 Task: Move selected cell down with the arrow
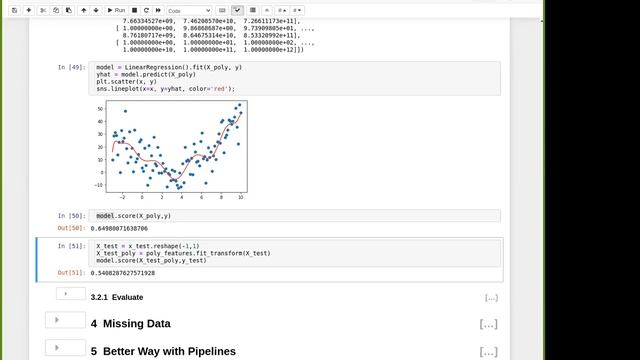click(96, 10)
